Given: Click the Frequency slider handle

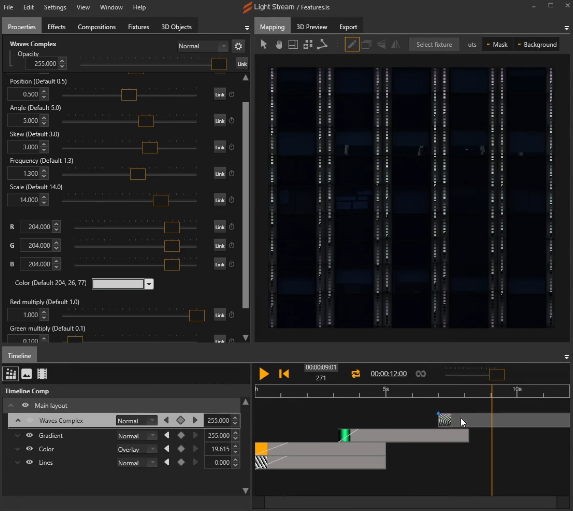Looking at the screenshot, I should [138, 174].
